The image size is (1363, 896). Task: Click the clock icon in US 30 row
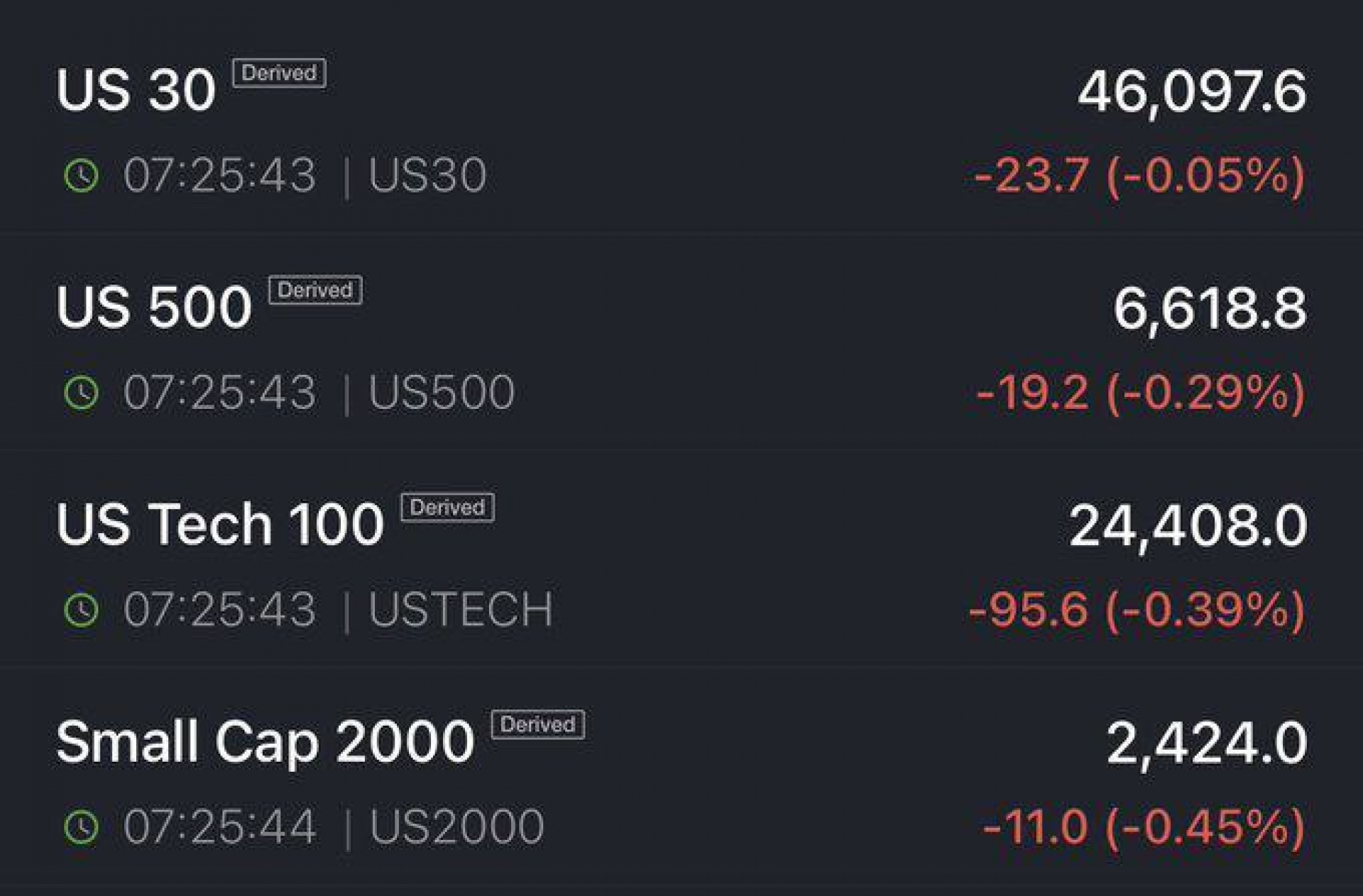(82, 175)
